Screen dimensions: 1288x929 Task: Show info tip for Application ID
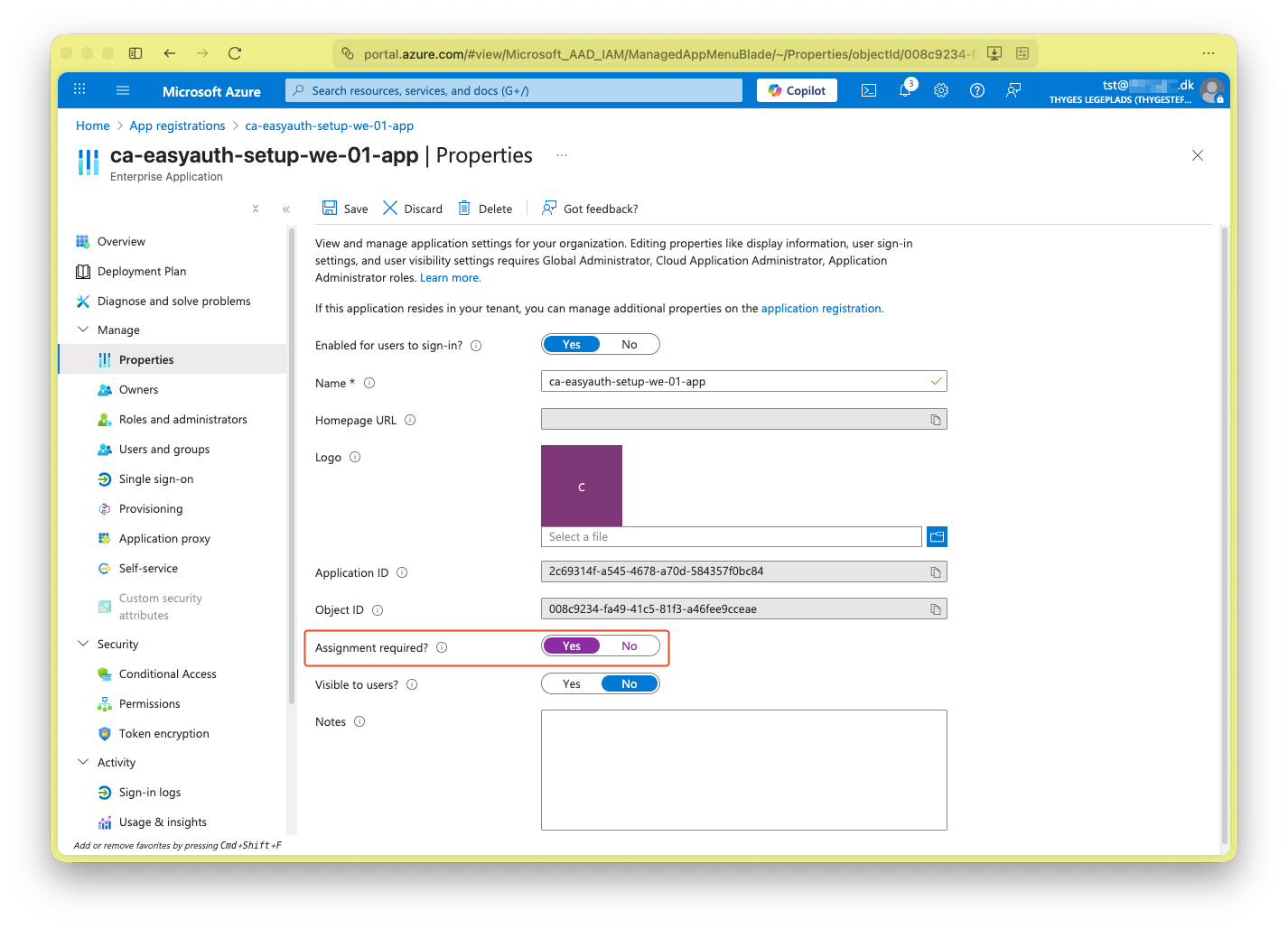click(x=402, y=572)
